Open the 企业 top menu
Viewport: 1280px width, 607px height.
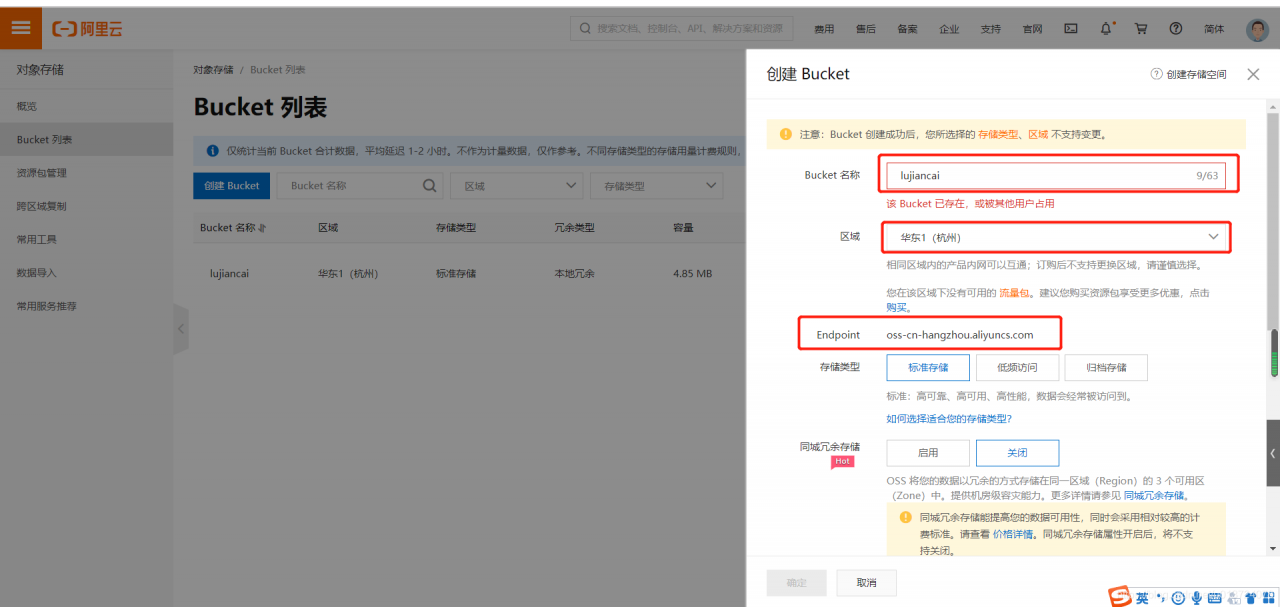point(949,29)
